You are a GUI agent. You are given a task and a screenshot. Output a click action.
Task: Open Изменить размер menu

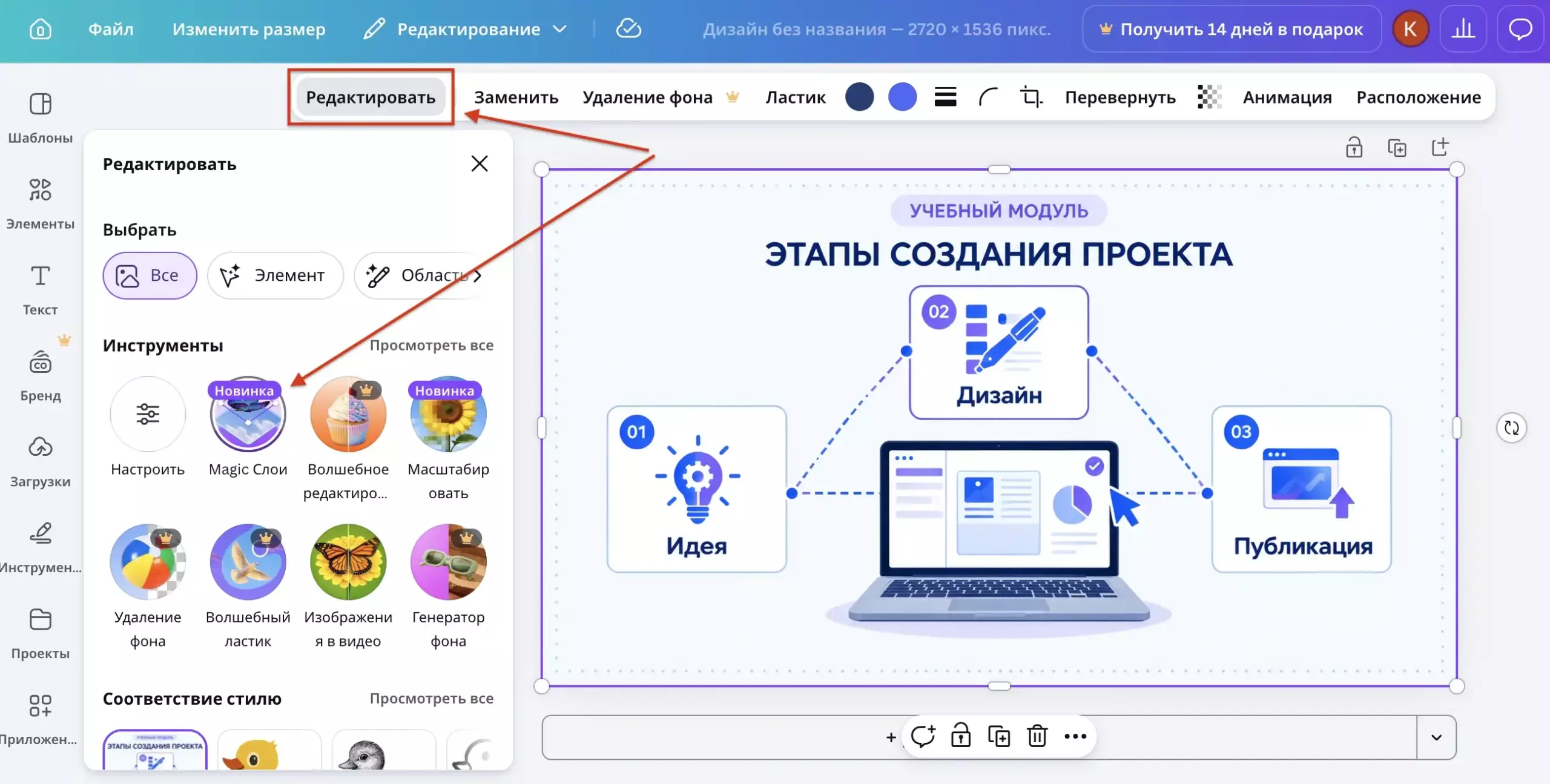[x=249, y=29]
